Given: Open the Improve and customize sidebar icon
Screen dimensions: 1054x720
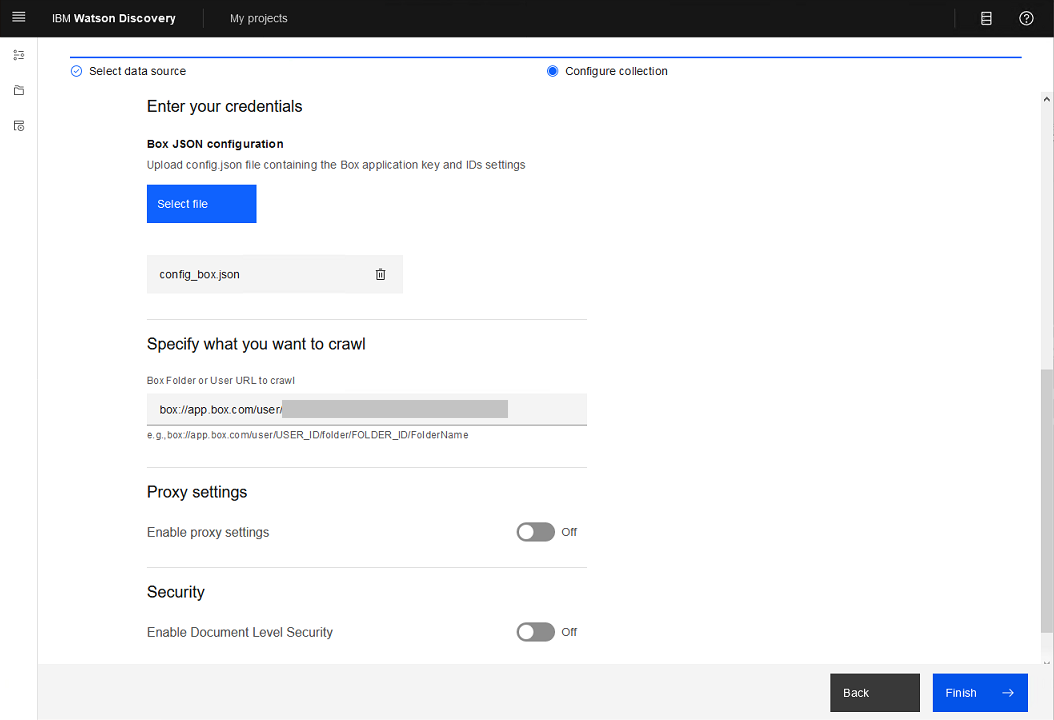Looking at the screenshot, I should click(x=19, y=55).
